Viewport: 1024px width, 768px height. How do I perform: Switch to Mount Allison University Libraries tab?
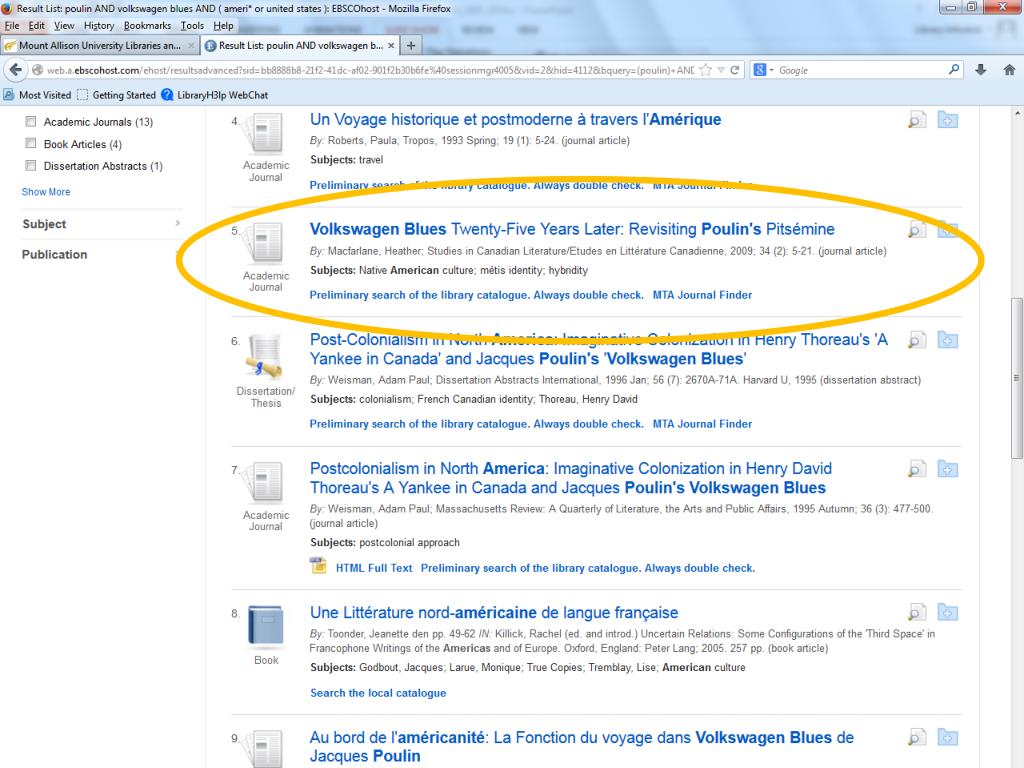point(99,45)
